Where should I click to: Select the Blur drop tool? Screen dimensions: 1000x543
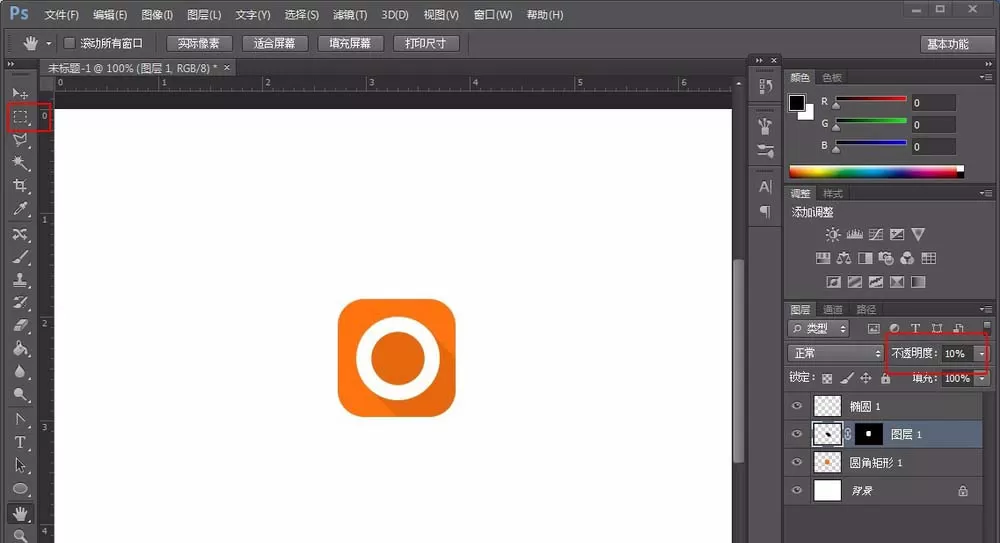[x=20, y=371]
